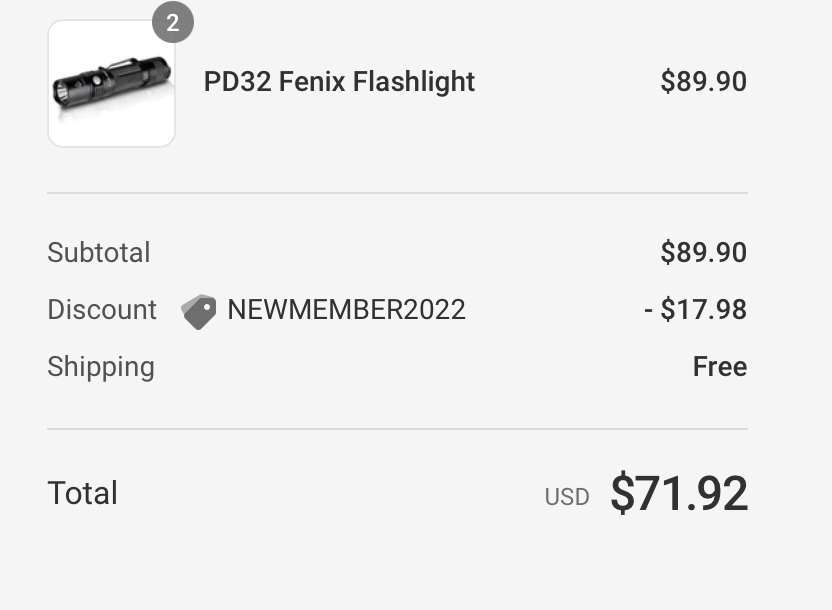Click the Free shipping value
Viewport: 832px width, 610px height.
pyautogui.click(x=719, y=367)
